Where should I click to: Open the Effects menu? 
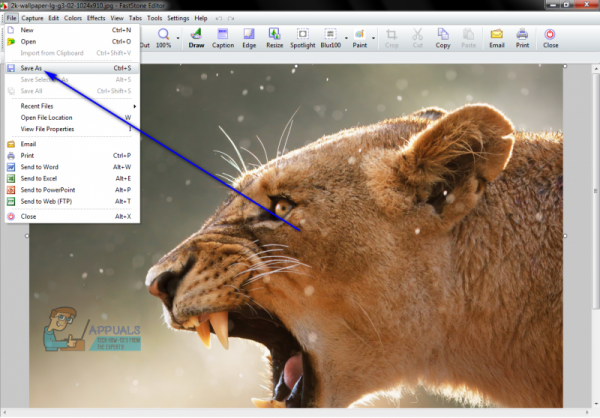96,18
